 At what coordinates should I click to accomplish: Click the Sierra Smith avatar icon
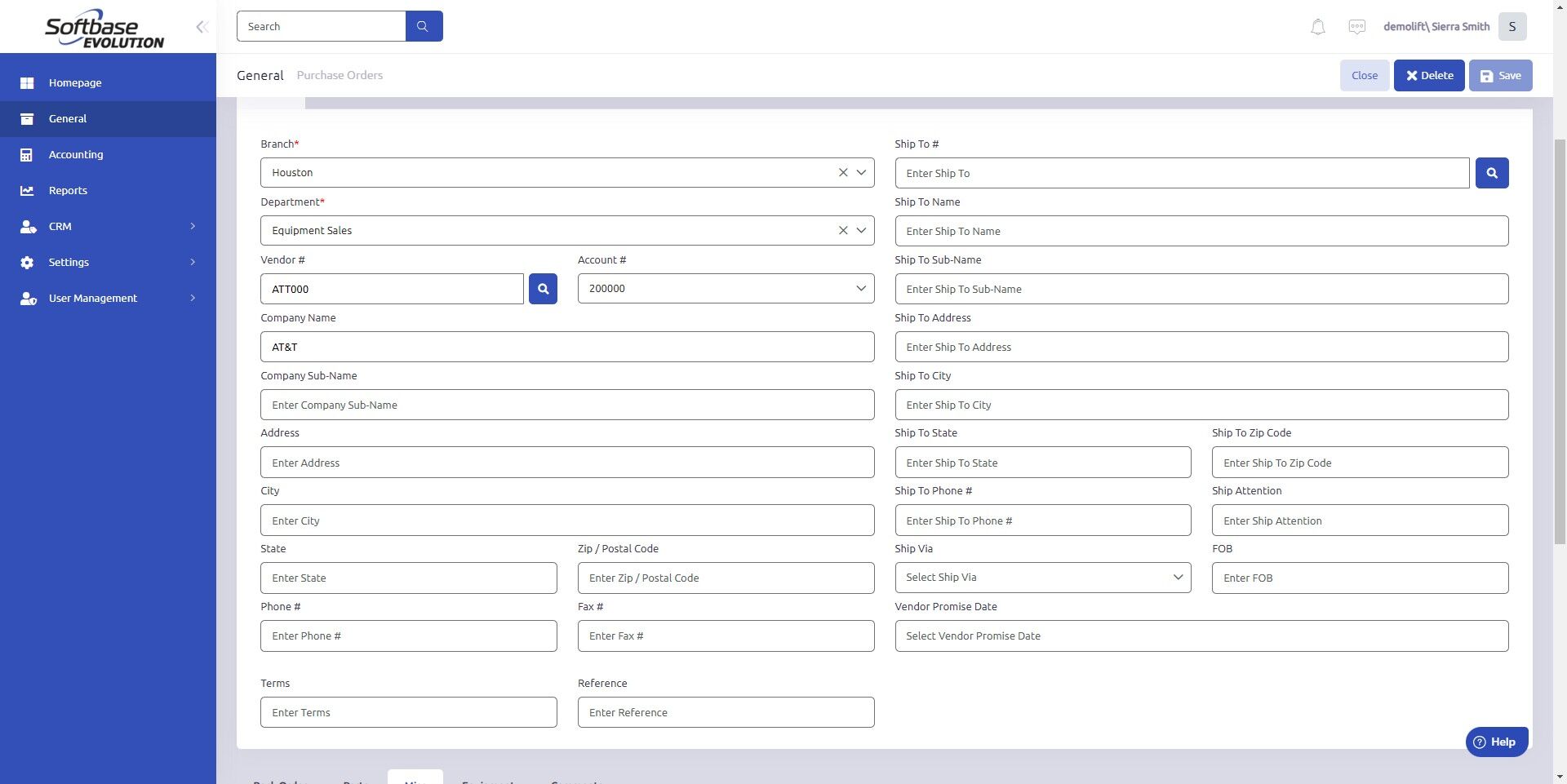click(1512, 26)
